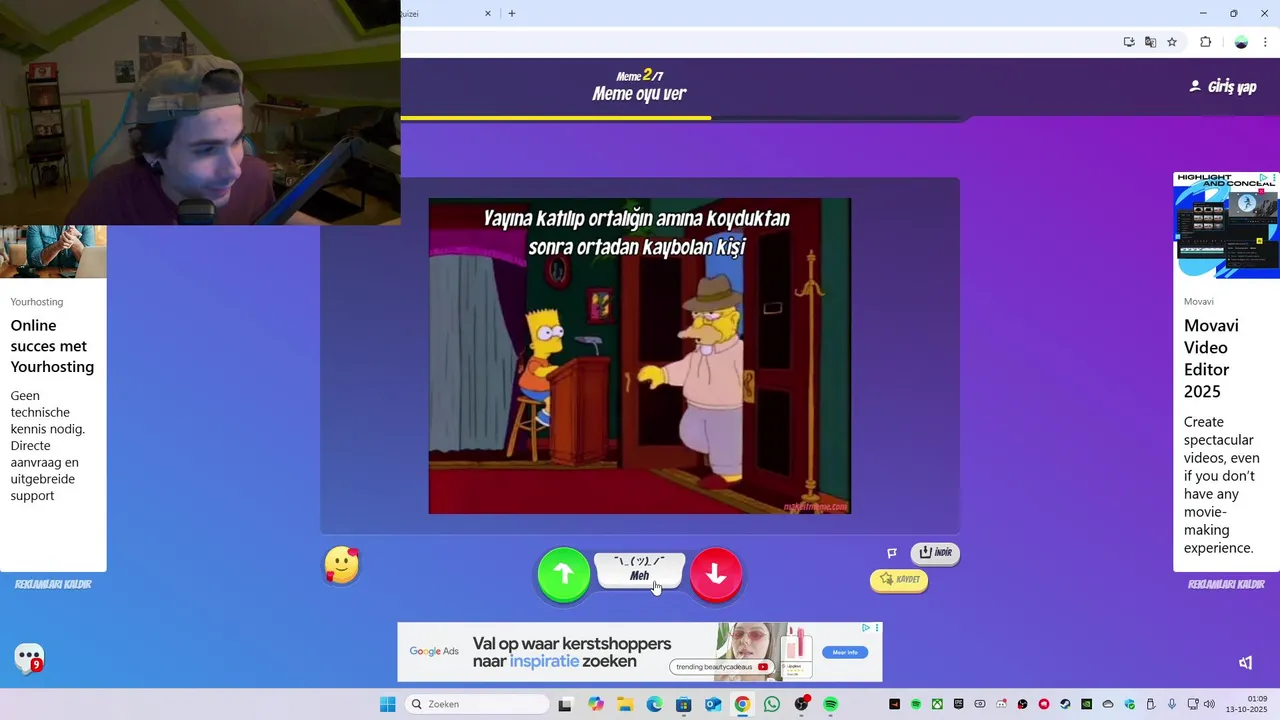Open OBS Studio from taskbar

pos(801,704)
